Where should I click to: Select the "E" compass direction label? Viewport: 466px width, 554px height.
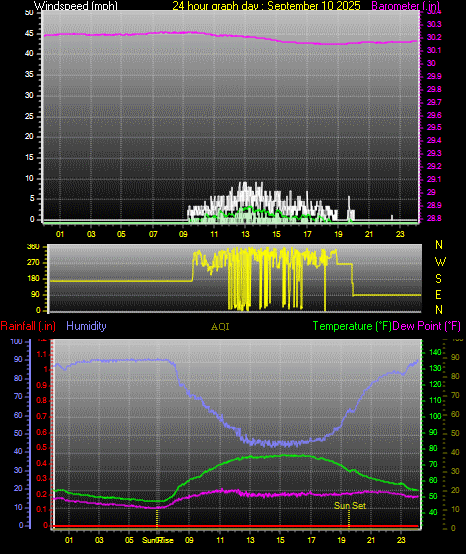[x=438, y=294]
